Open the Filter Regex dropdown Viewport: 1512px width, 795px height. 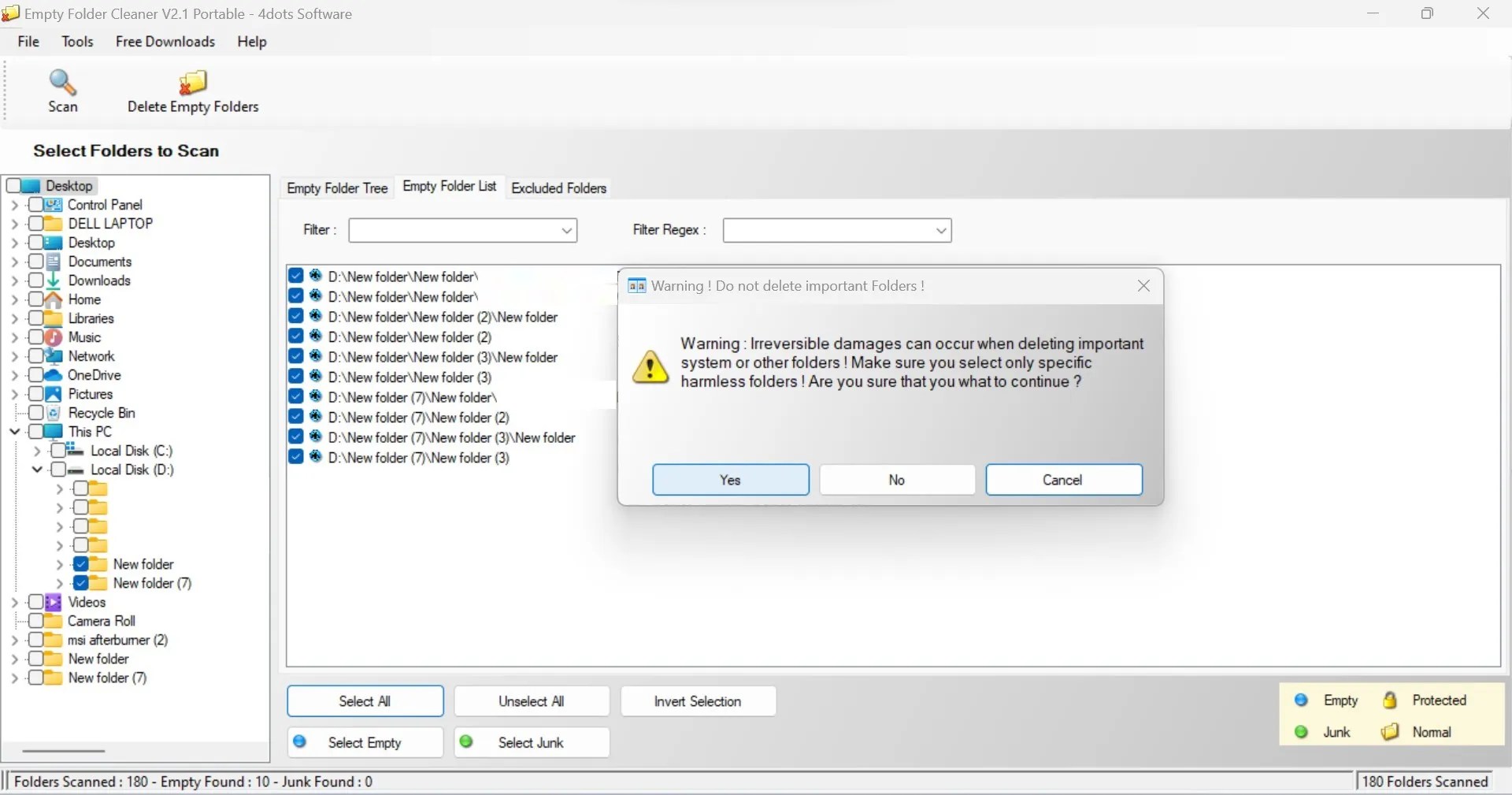point(942,231)
